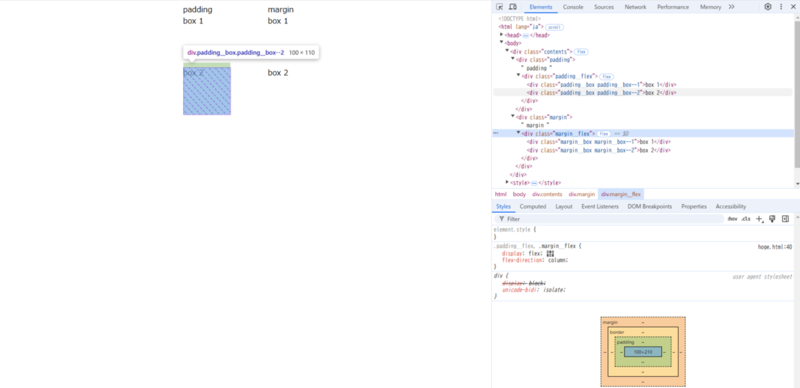Image resolution: width=800 pixels, height=388 pixels.
Task: Click the unicode-bidi: isolate declaration
Action: click(534, 289)
